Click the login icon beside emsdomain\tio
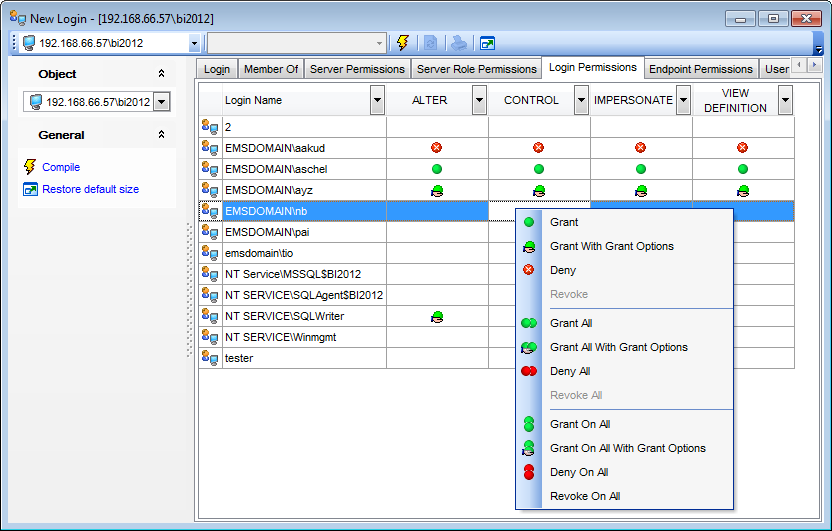 point(210,254)
